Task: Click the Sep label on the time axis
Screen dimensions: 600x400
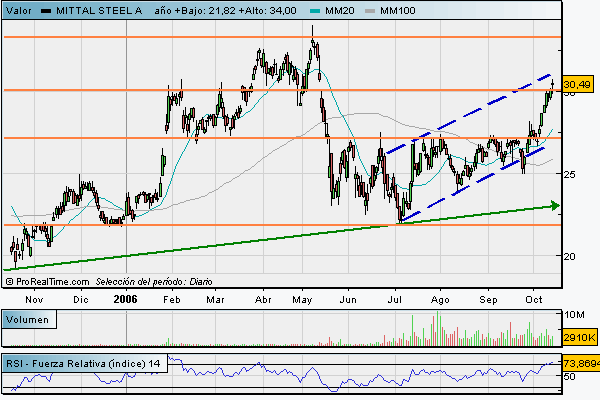Action: point(488,299)
